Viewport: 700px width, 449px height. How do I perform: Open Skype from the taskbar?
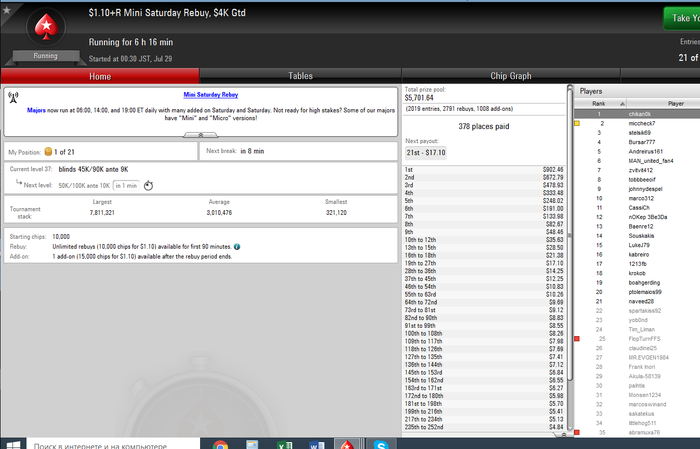381,445
